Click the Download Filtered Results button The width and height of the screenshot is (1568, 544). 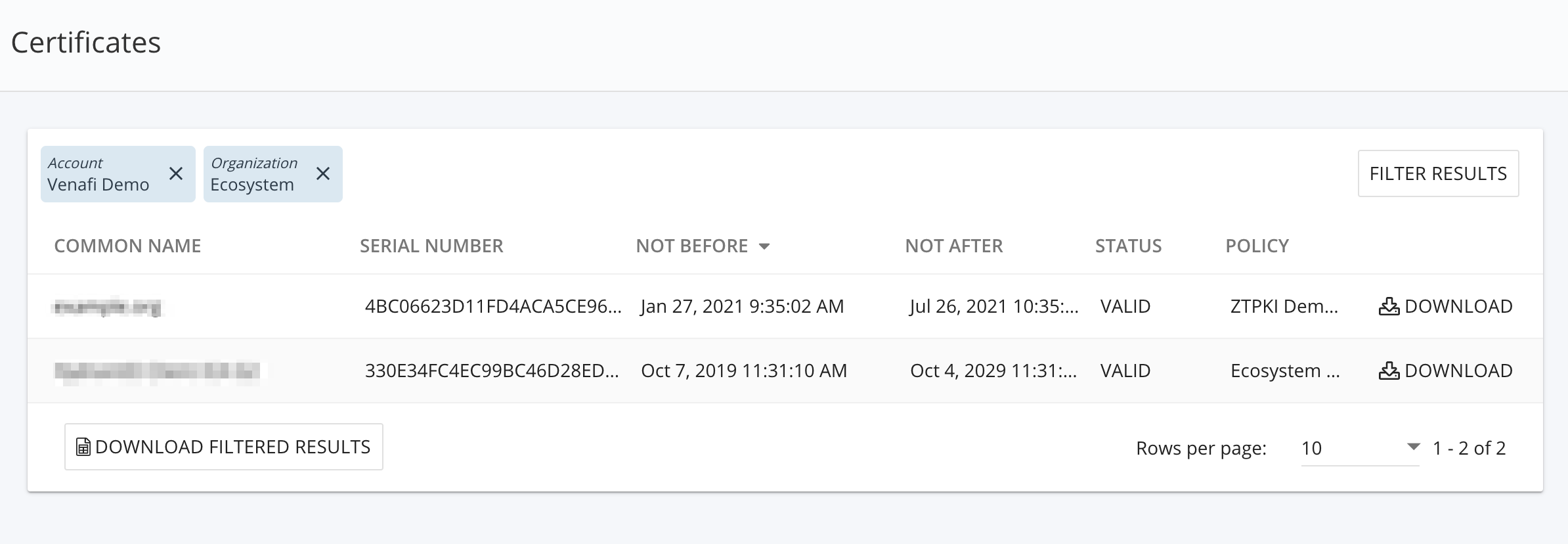(x=224, y=447)
